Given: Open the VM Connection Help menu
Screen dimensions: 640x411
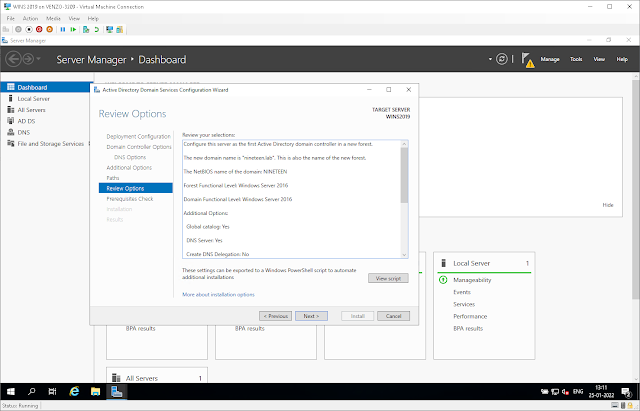Looking at the screenshot, I should coord(93,18).
